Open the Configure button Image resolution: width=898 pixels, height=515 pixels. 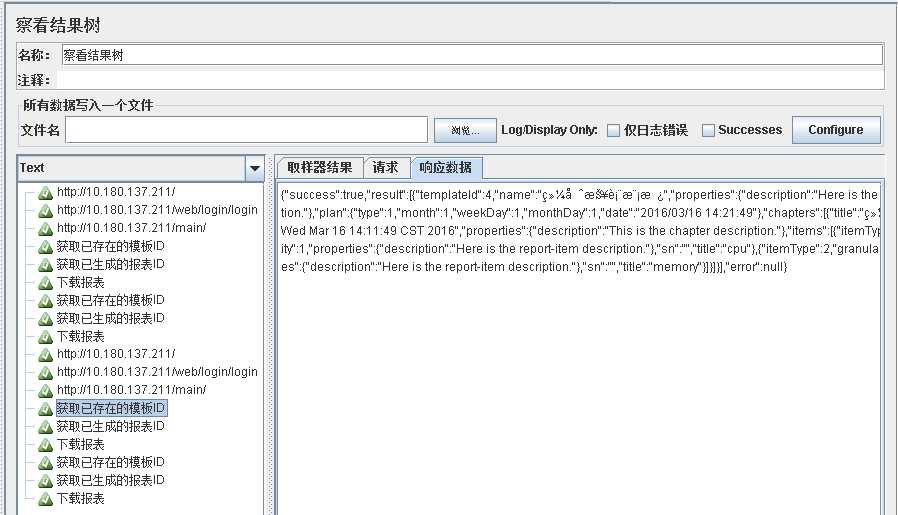pos(836,130)
